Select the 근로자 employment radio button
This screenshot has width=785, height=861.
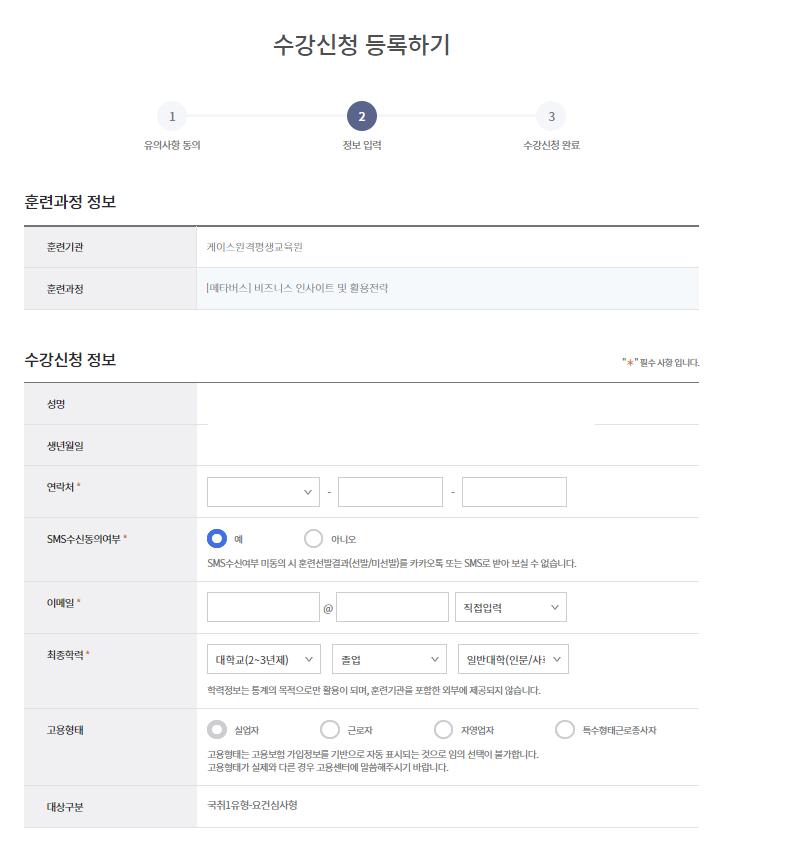point(330,730)
